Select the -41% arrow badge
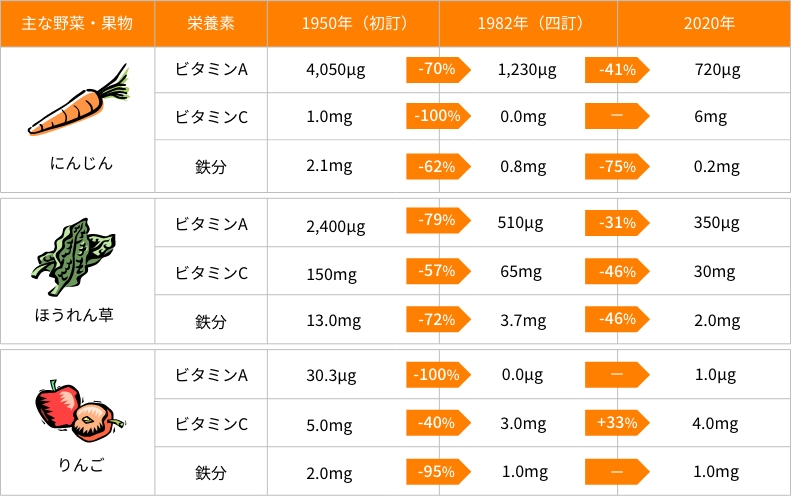The image size is (791, 496). click(616, 70)
